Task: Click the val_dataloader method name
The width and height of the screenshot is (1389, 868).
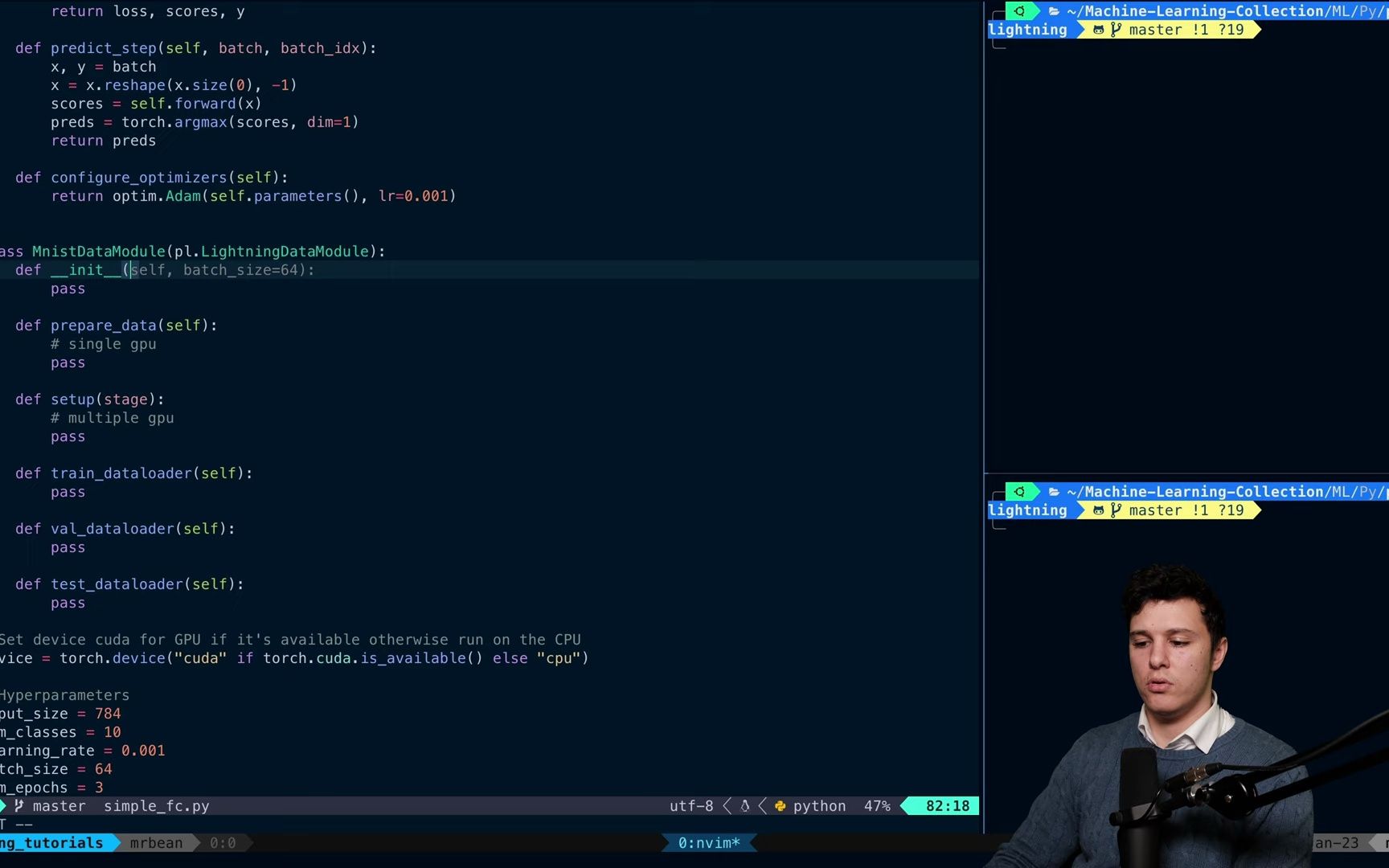Action: click(x=113, y=529)
